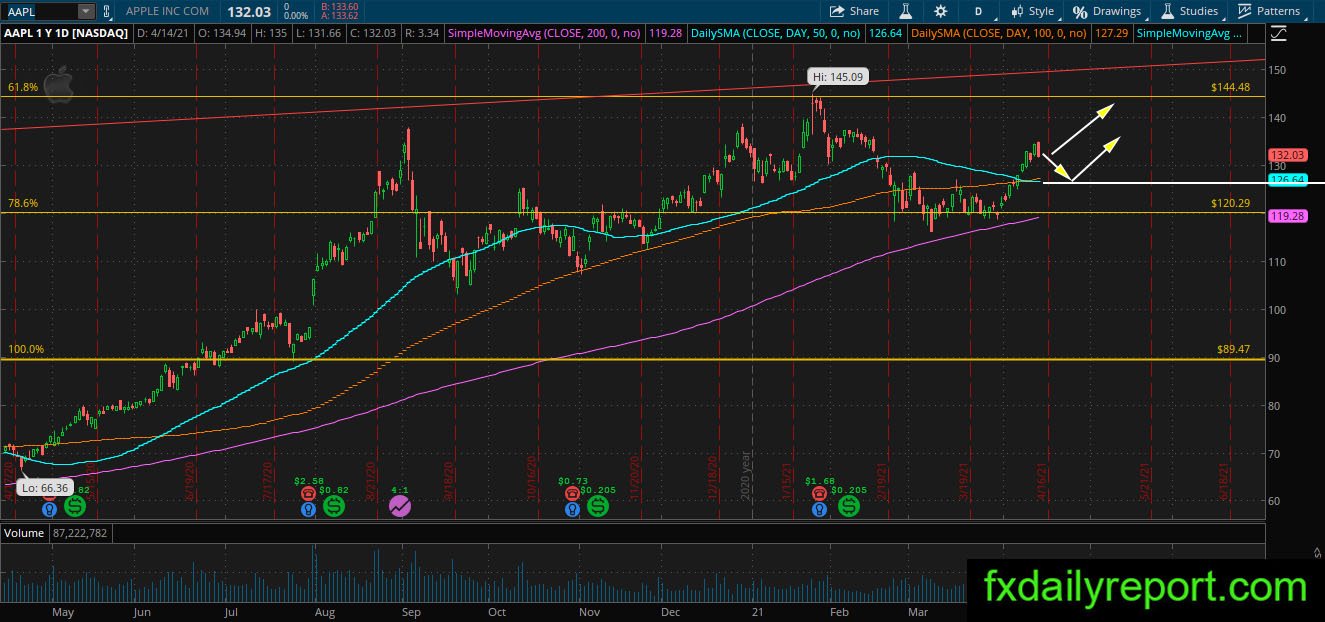Open the Style menu
The image size is (1325, 622).
pyautogui.click(x=1032, y=11)
